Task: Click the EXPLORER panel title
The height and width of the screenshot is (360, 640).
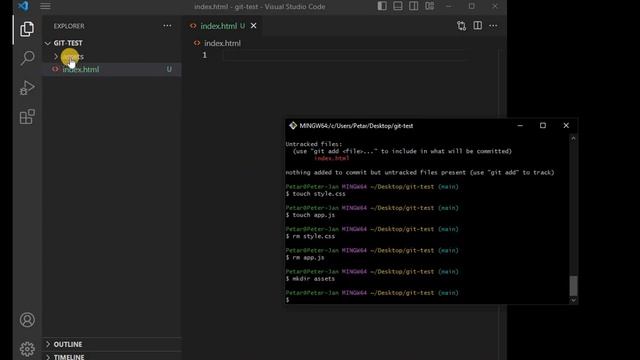Action: [x=69, y=26]
